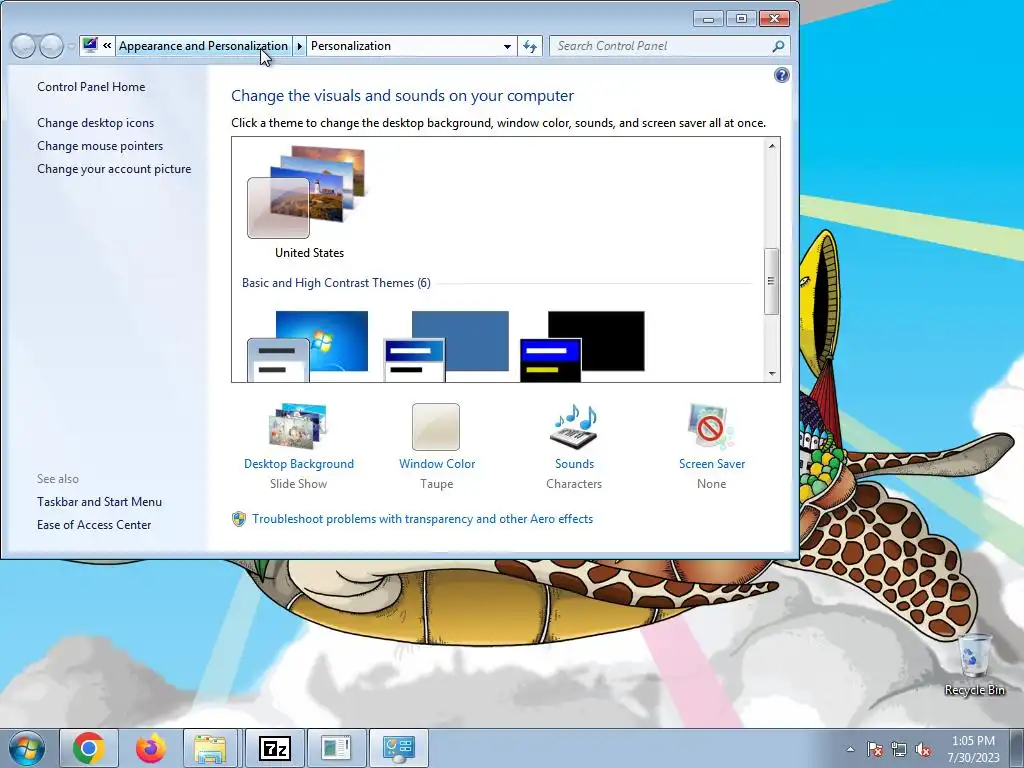
Task: Click the Window Color text link
Action: (x=437, y=464)
